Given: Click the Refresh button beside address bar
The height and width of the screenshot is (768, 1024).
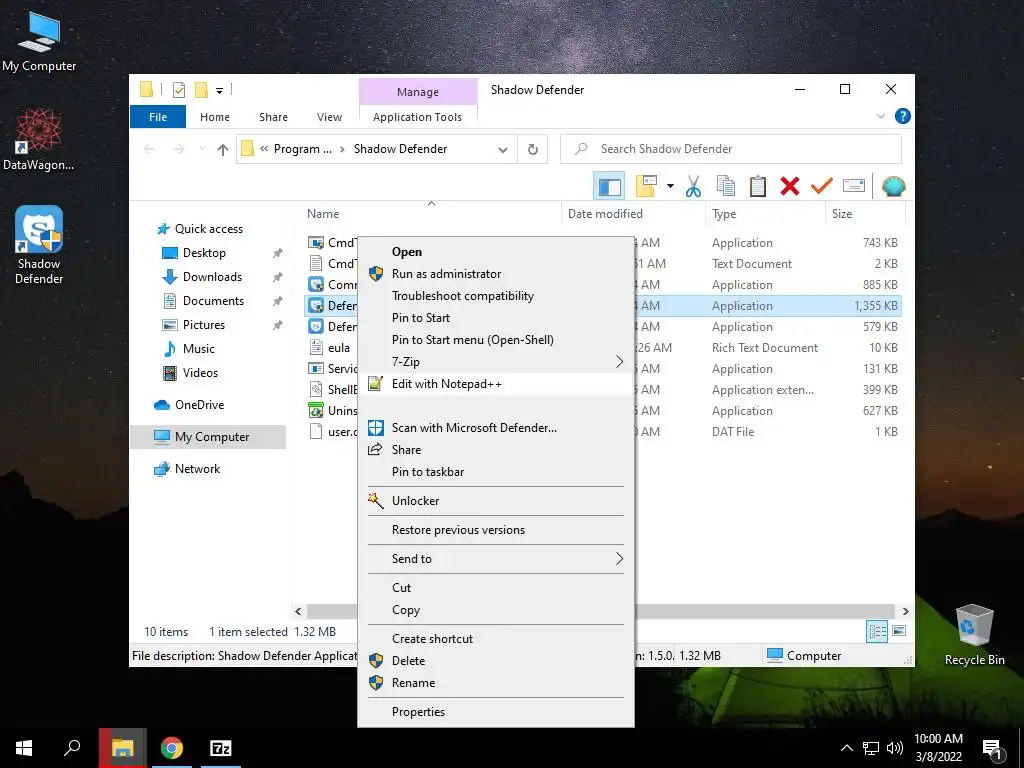Looking at the screenshot, I should 533,150.
